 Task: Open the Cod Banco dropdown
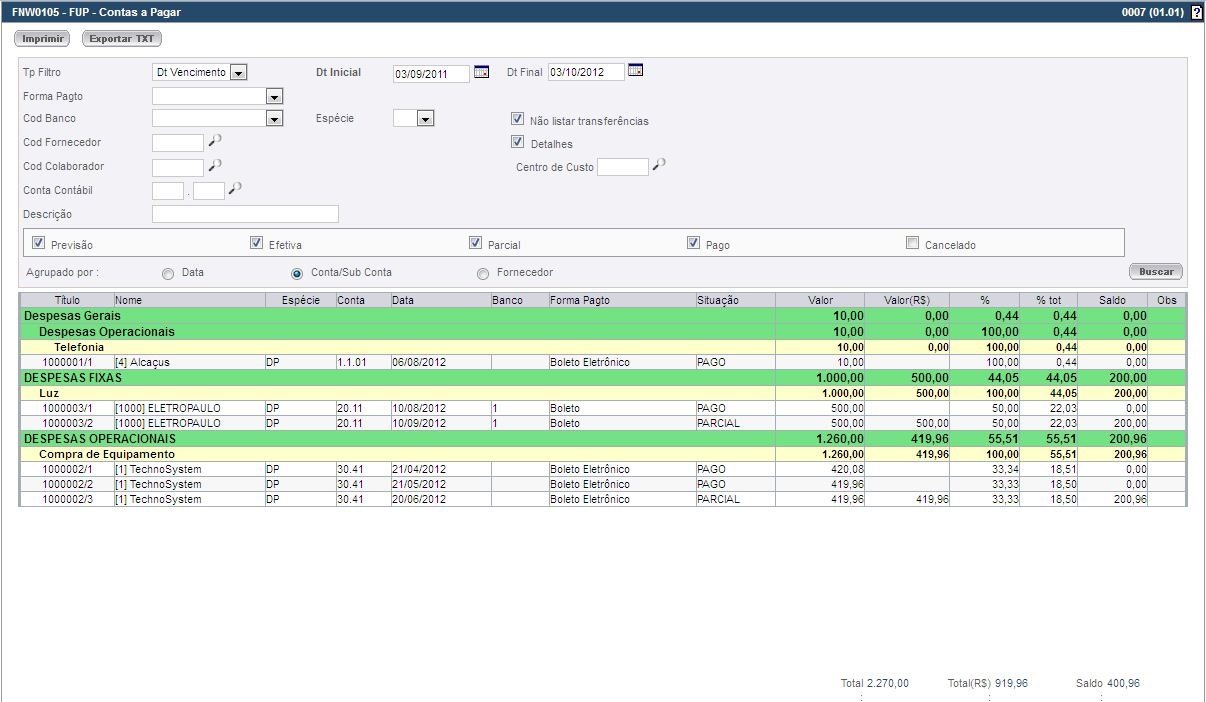coord(275,119)
